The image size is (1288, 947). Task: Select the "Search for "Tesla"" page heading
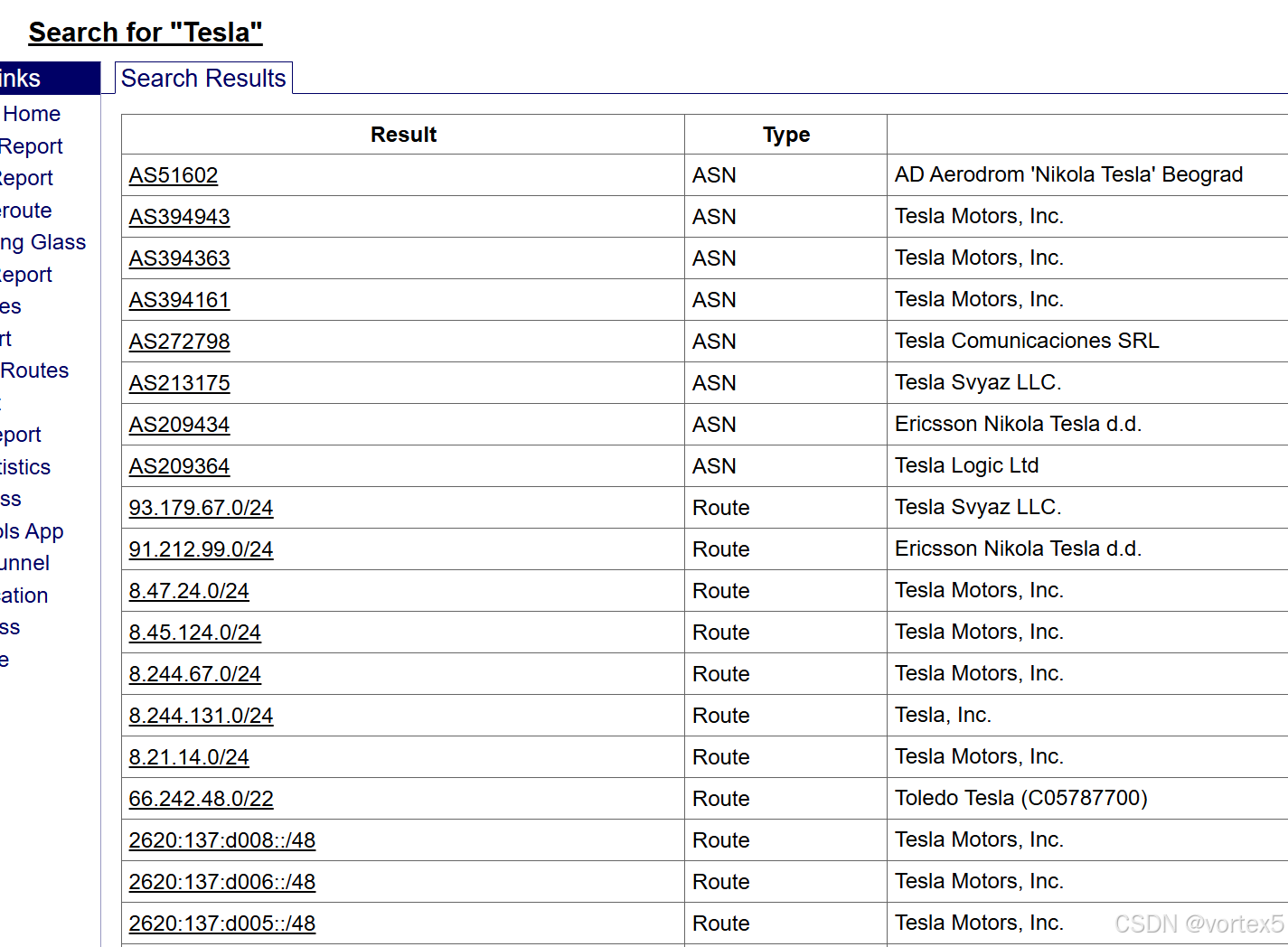[146, 33]
